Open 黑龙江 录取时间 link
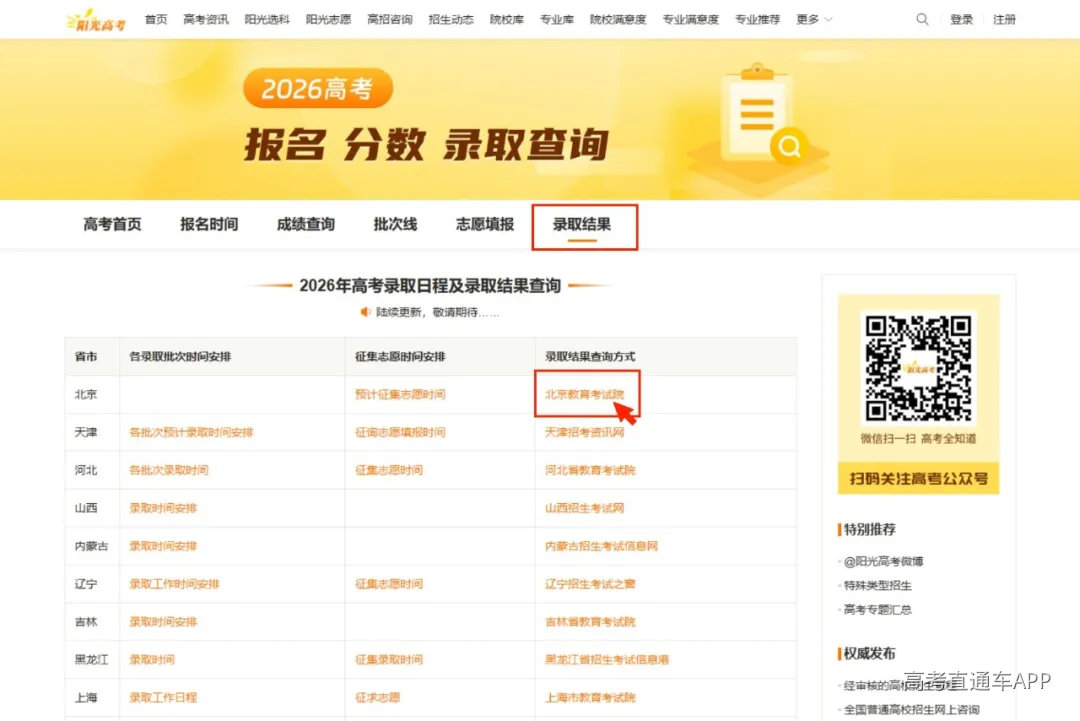 [152, 660]
